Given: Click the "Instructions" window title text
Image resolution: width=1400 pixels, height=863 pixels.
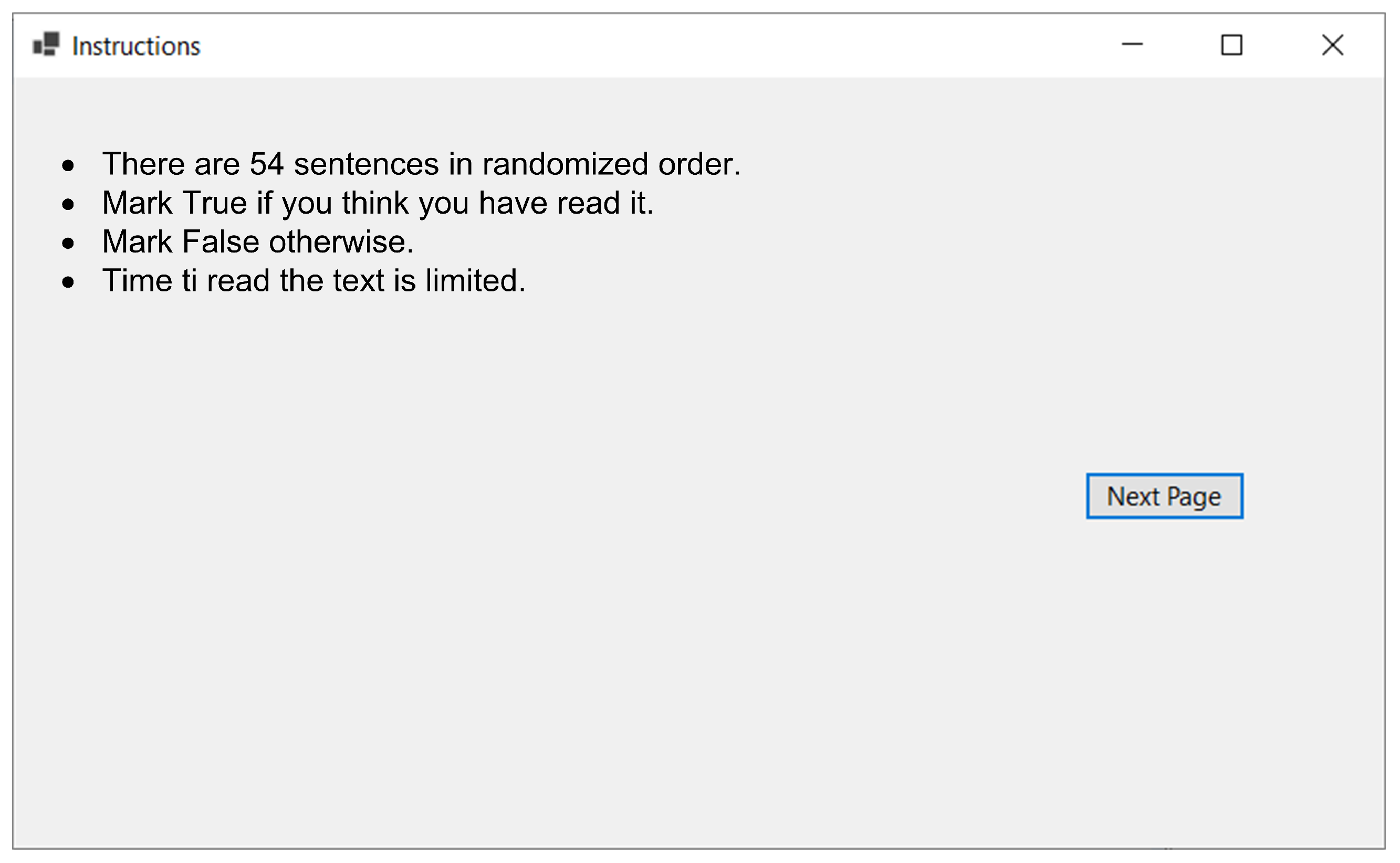Looking at the screenshot, I should [x=136, y=46].
